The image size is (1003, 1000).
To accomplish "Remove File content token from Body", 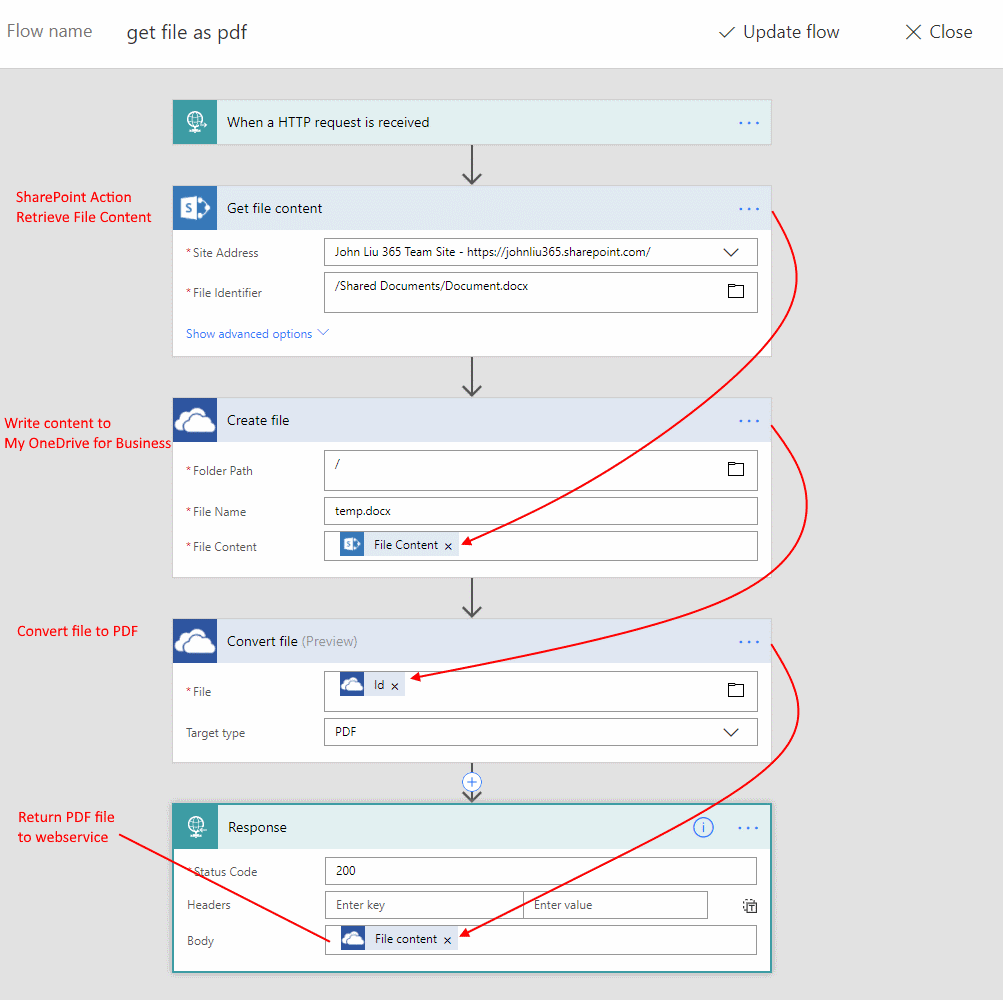I will pyautogui.click(x=447, y=940).
